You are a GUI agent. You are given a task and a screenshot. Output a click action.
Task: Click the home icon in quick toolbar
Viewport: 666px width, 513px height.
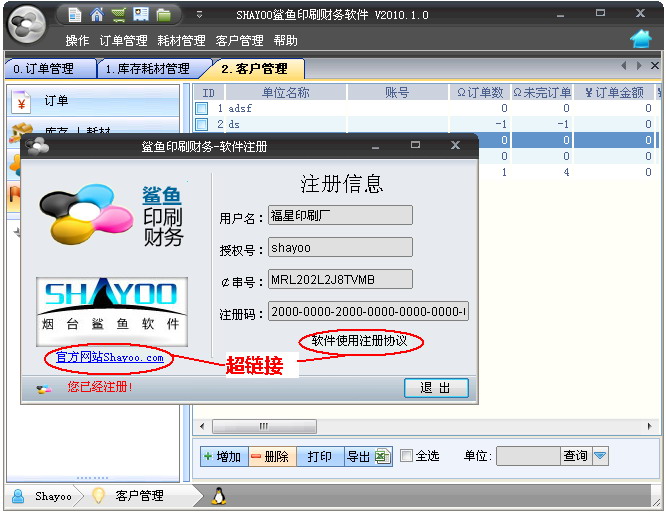point(97,15)
